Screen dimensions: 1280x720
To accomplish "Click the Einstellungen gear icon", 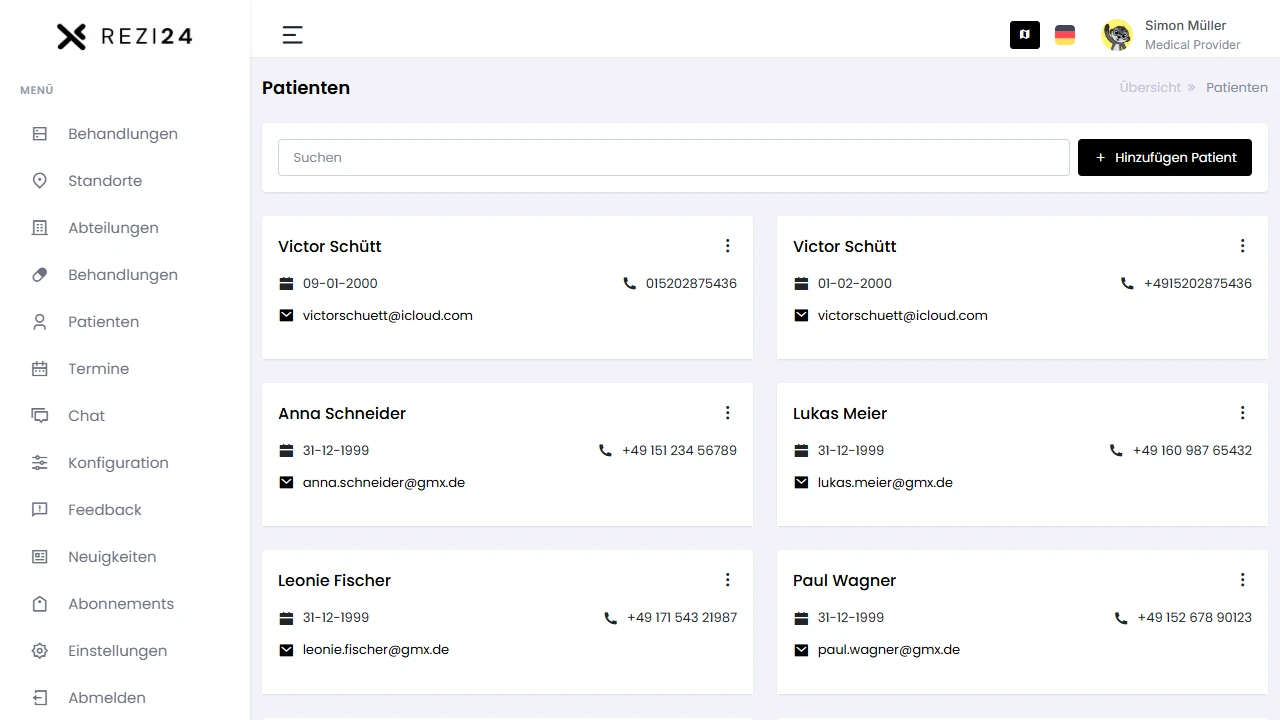I will coord(40,651).
